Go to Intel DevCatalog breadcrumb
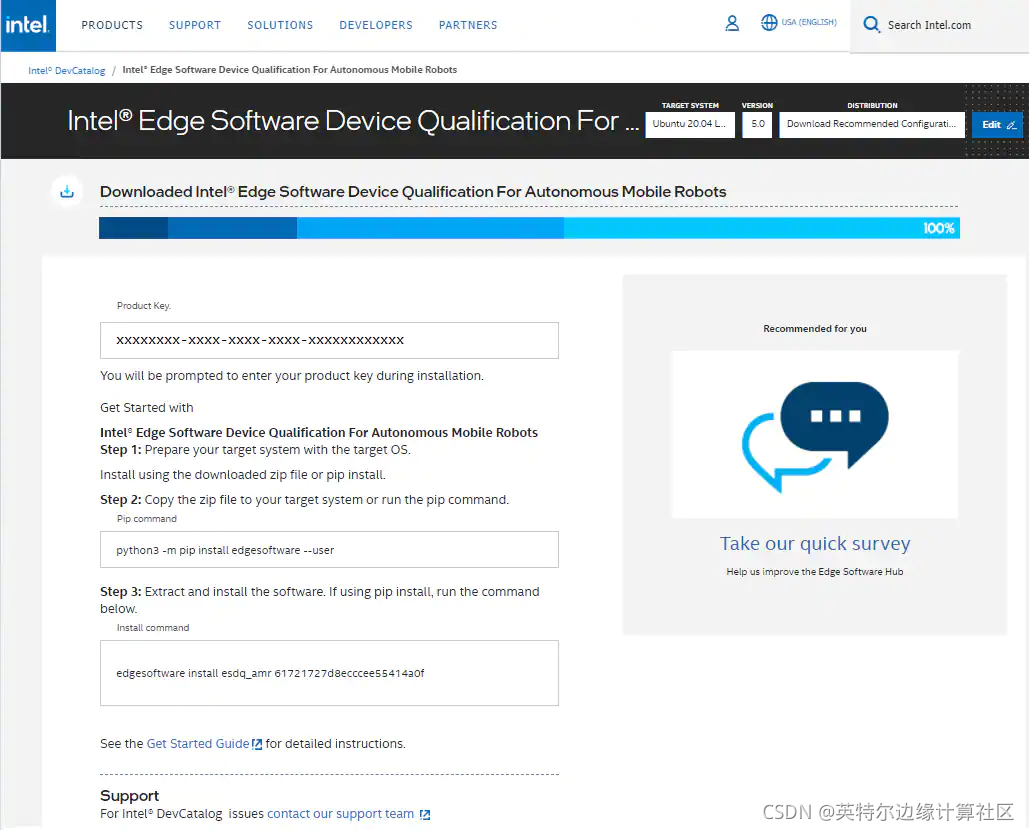 click(66, 70)
